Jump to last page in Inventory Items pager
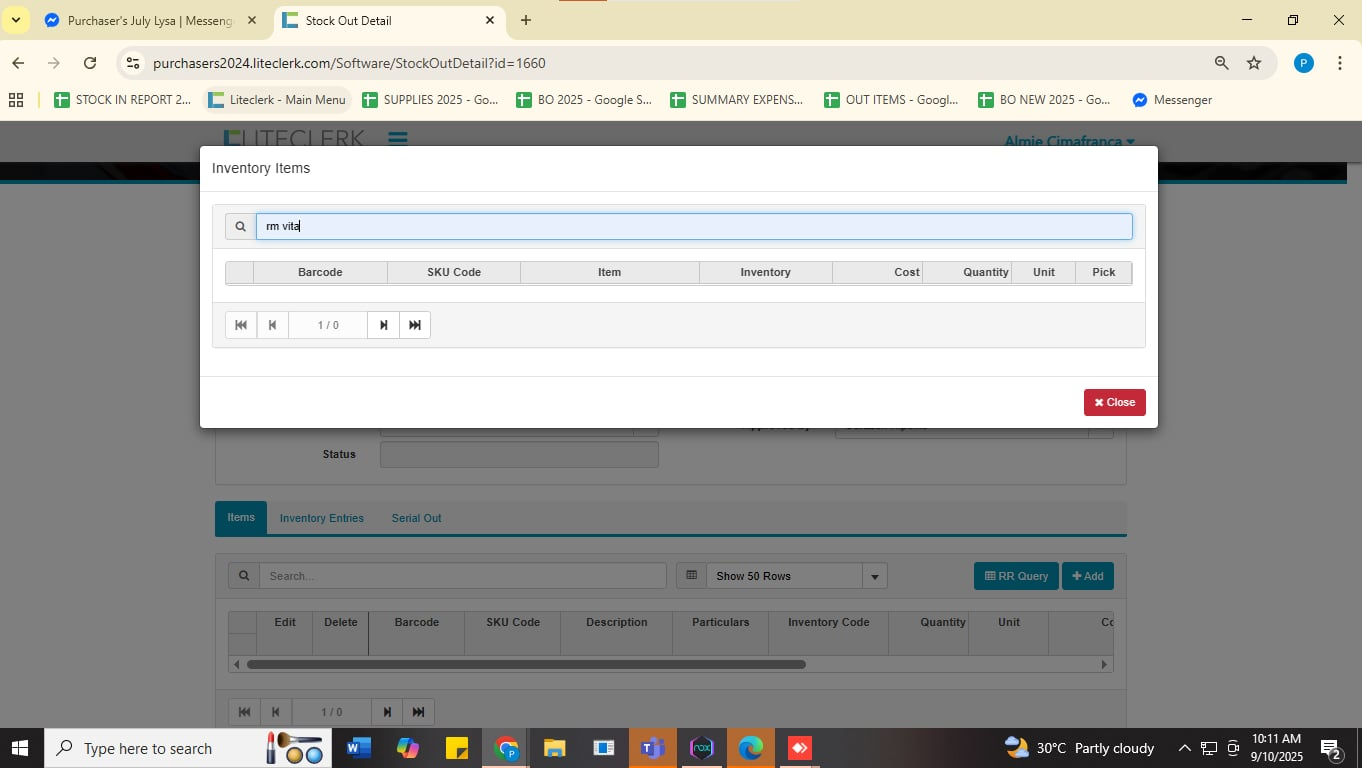 (415, 325)
